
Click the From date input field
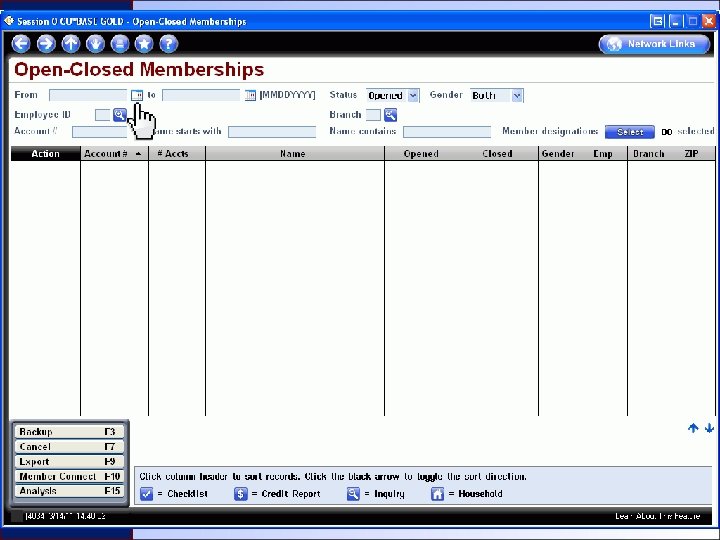(x=88, y=95)
